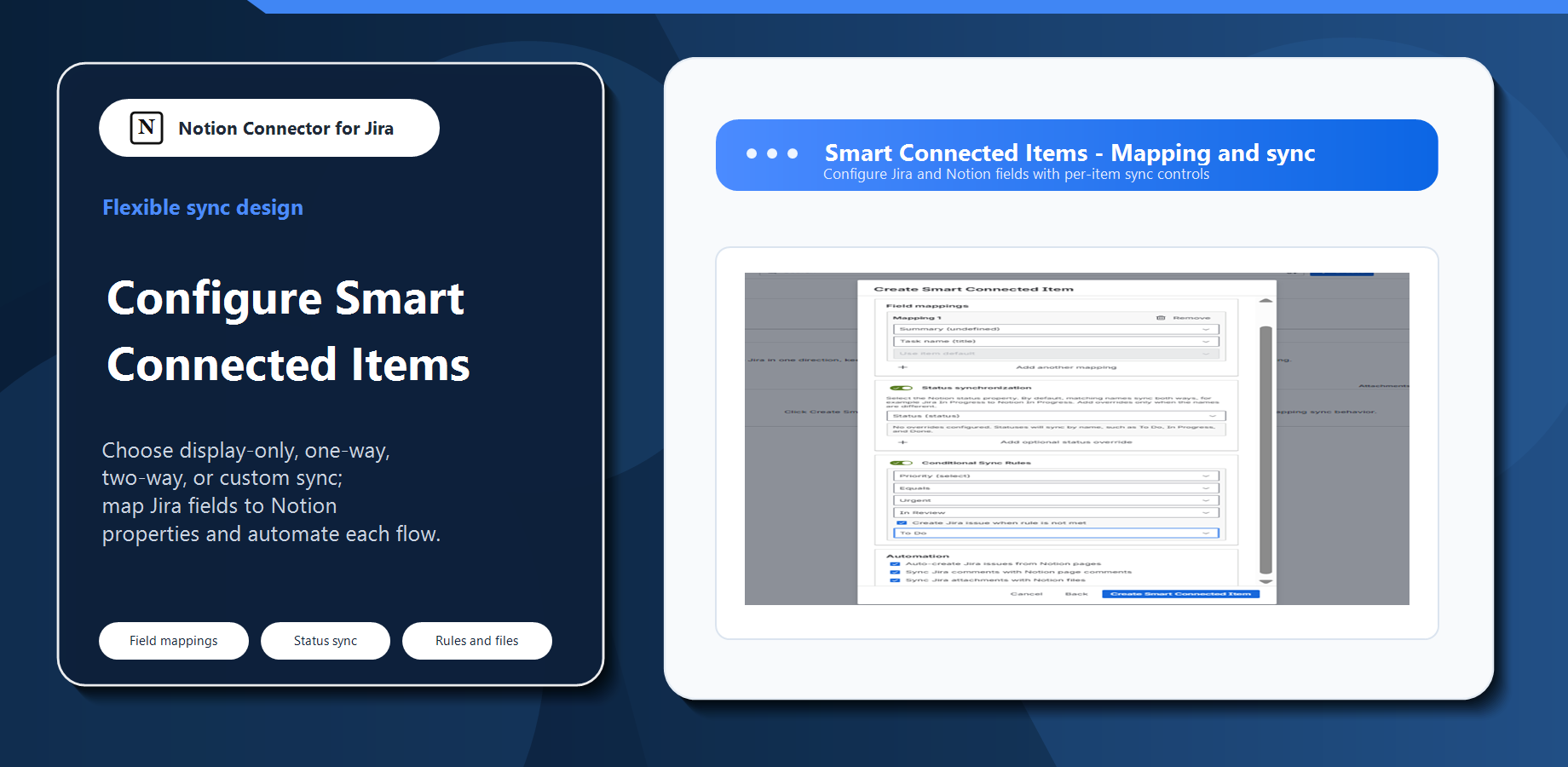This screenshot has width=1568, height=767.
Task: Click the Automation section heading
Action: point(917,557)
